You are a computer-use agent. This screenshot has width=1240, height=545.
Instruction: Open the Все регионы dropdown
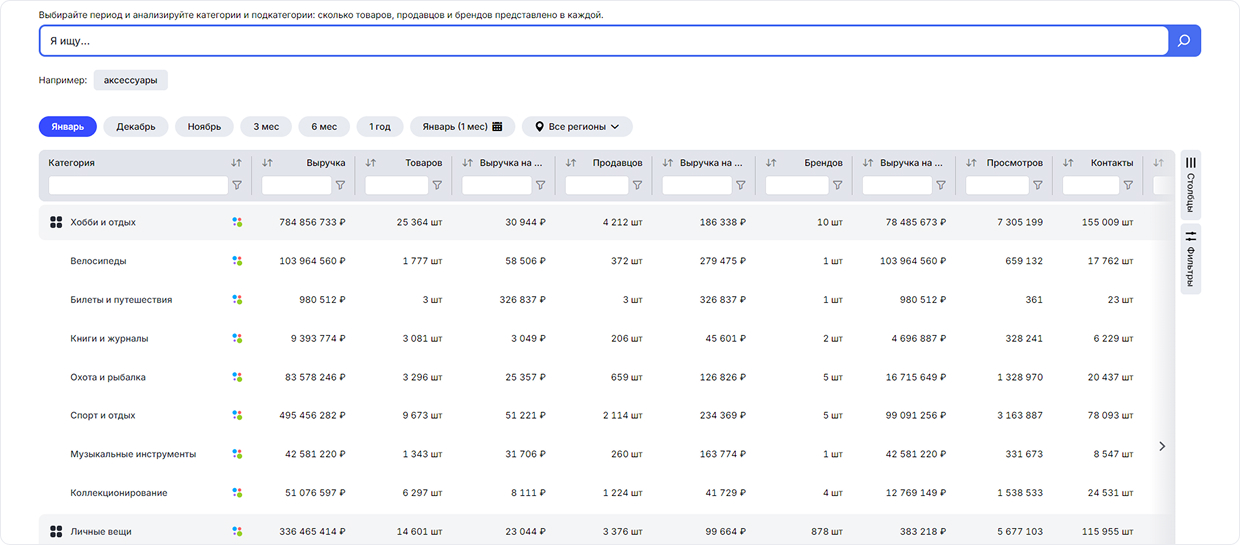(577, 127)
